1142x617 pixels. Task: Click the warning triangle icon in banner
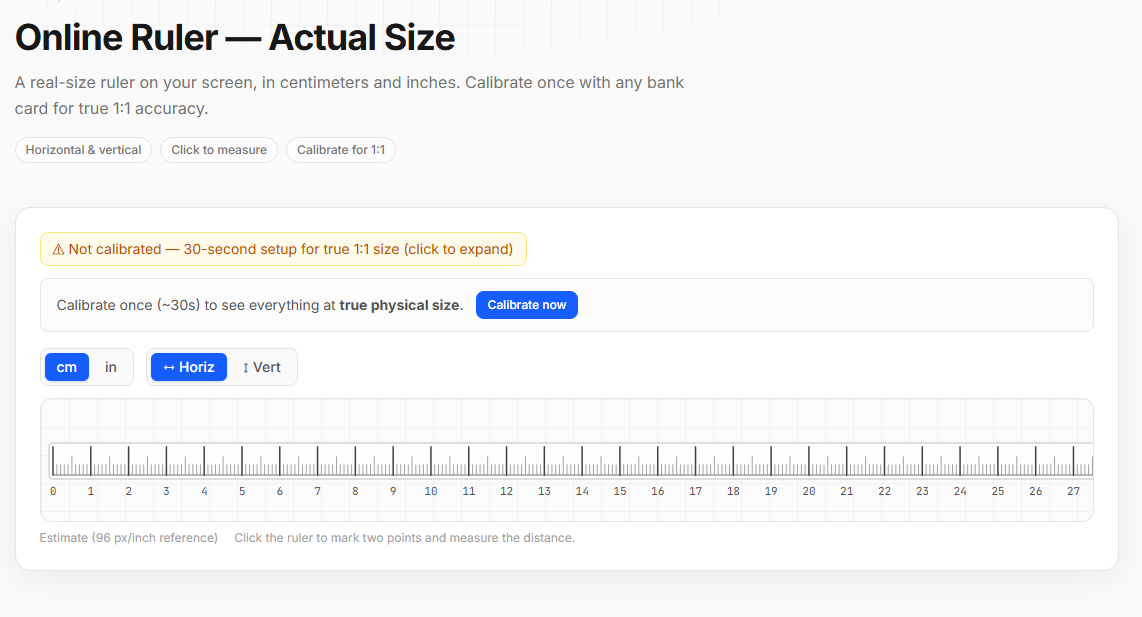point(58,250)
